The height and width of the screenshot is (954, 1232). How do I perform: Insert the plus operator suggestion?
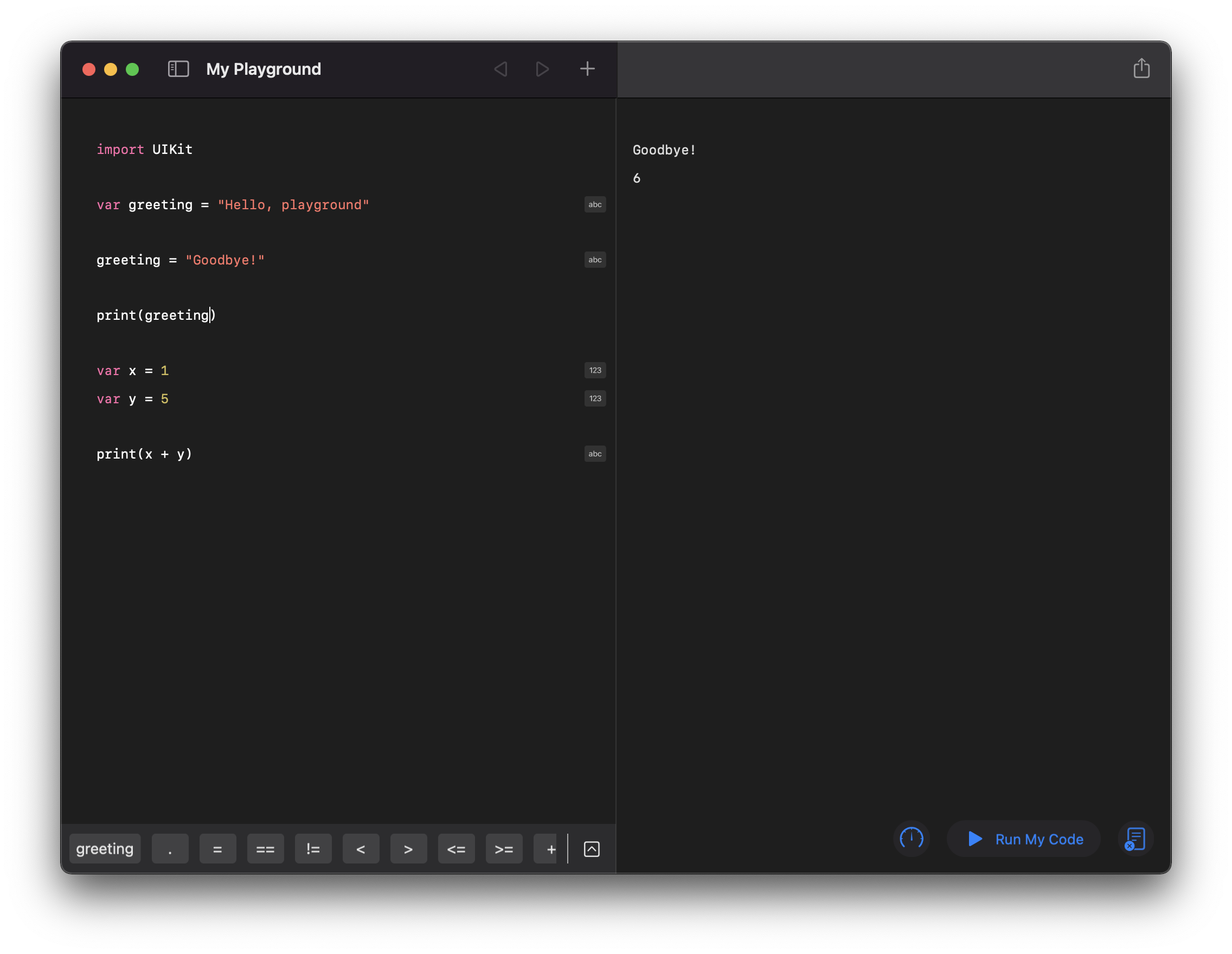546,848
